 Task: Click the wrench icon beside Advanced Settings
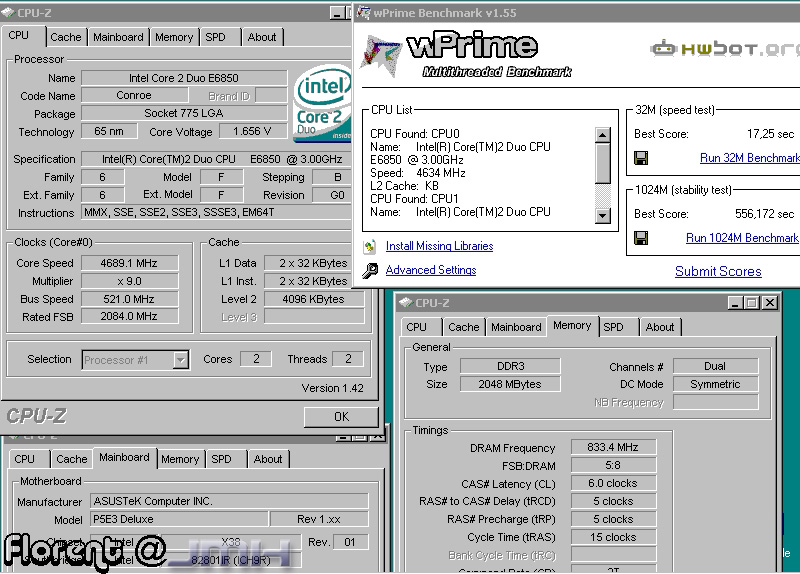point(370,270)
